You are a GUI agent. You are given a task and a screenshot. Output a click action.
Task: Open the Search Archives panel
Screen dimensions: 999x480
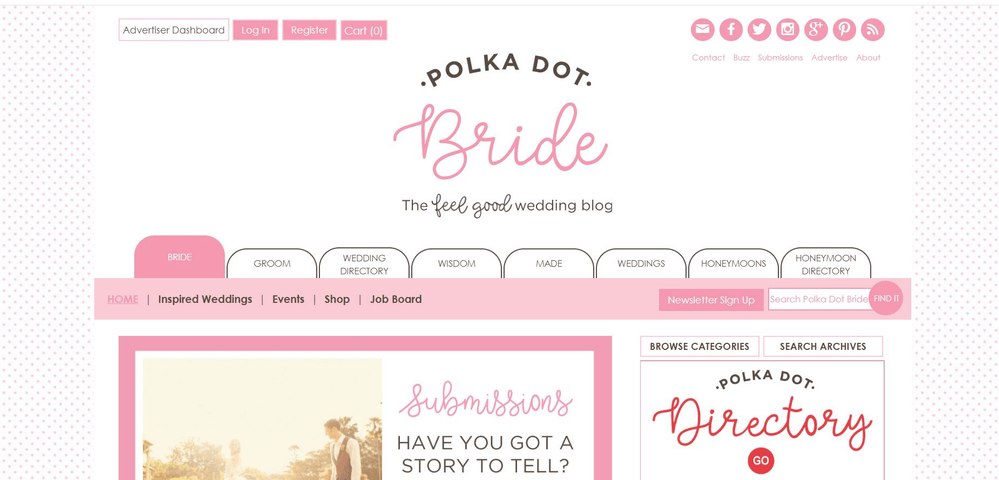coord(823,346)
